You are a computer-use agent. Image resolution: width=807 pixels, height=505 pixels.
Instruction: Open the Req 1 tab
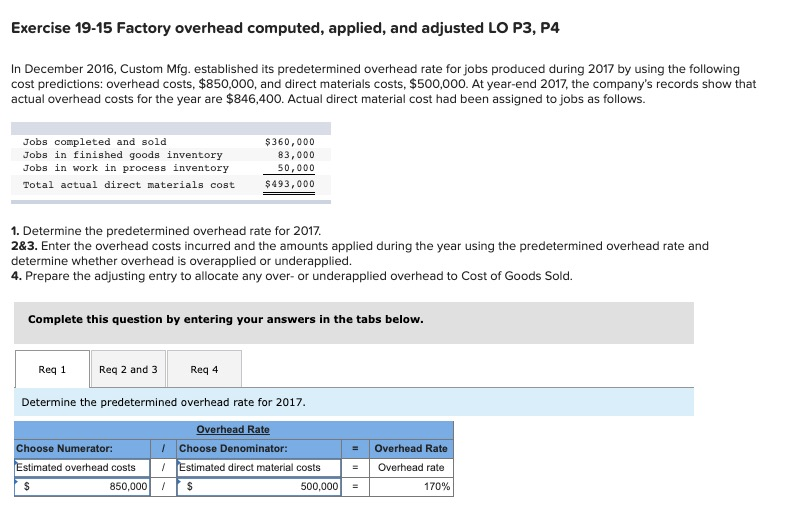pyautogui.click(x=52, y=369)
